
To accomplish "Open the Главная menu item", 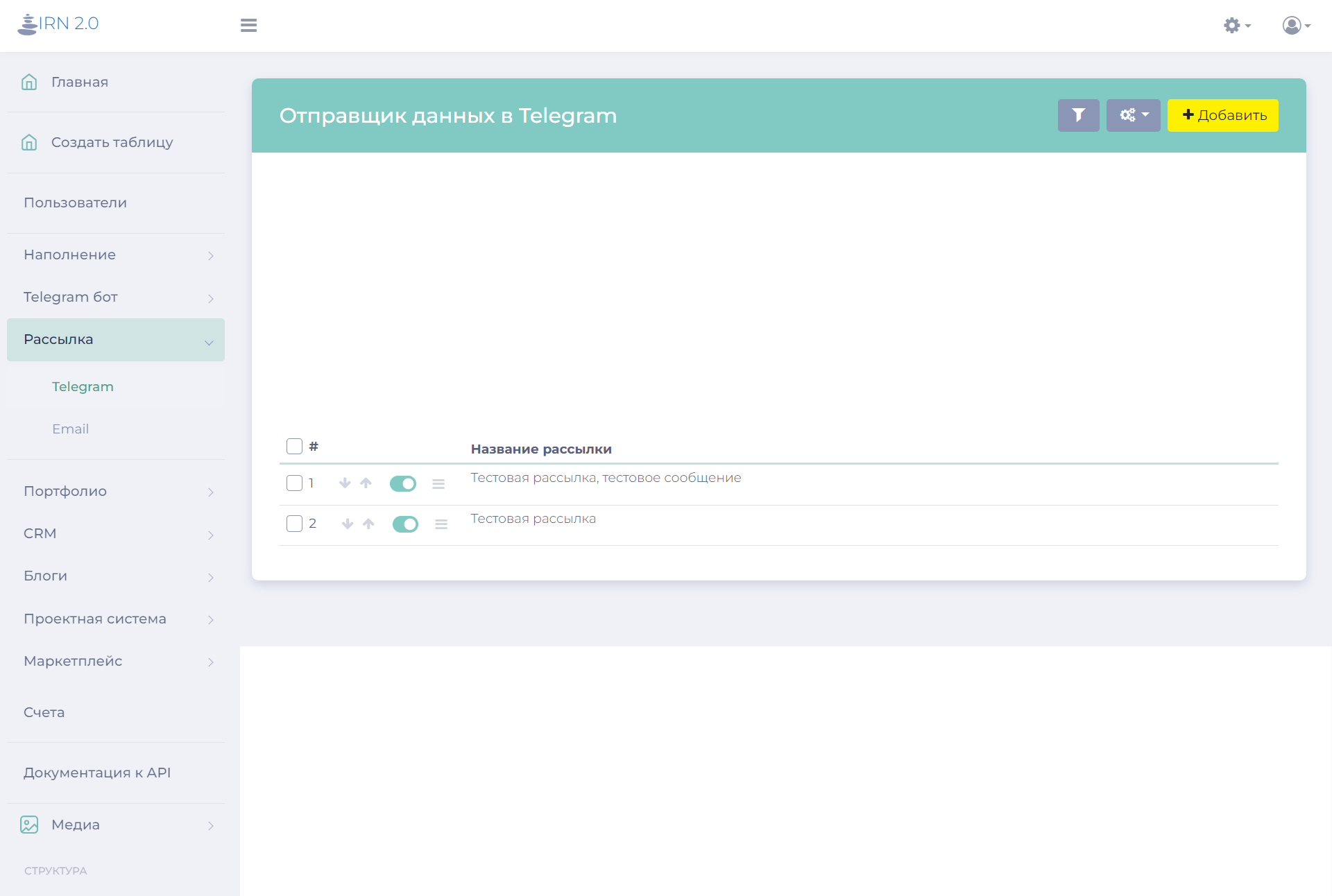I will pyautogui.click(x=80, y=82).
